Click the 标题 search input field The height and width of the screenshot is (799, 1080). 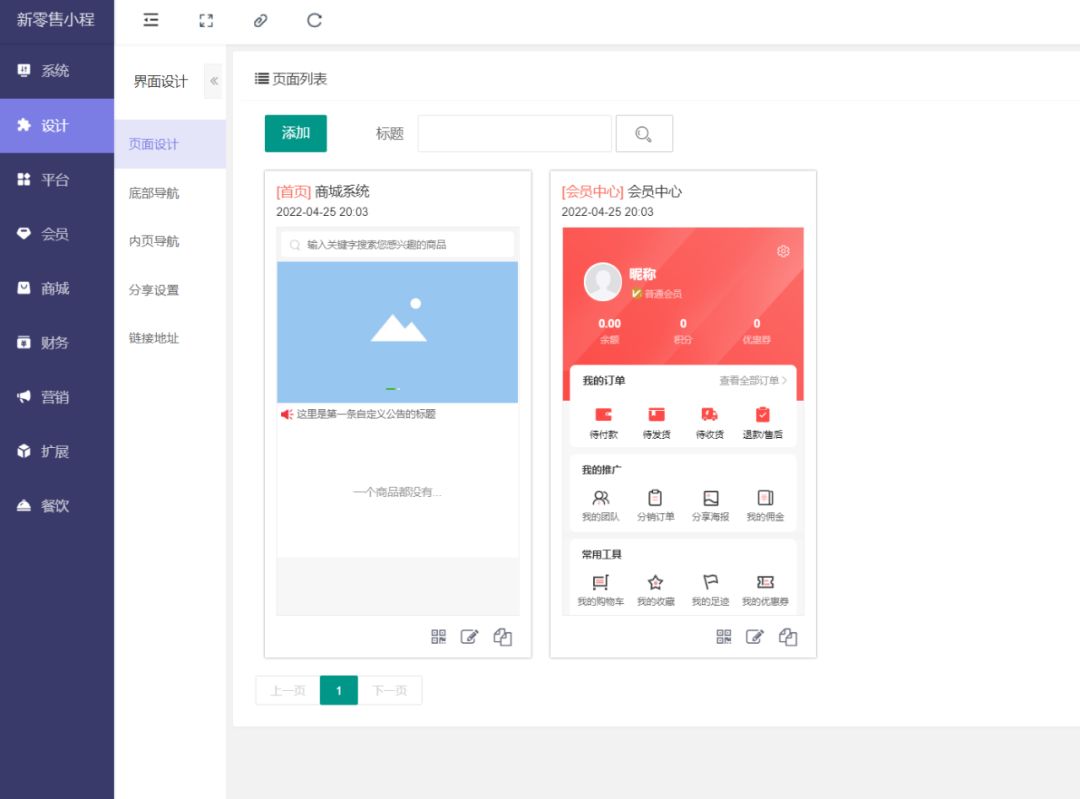pos(514,134)
